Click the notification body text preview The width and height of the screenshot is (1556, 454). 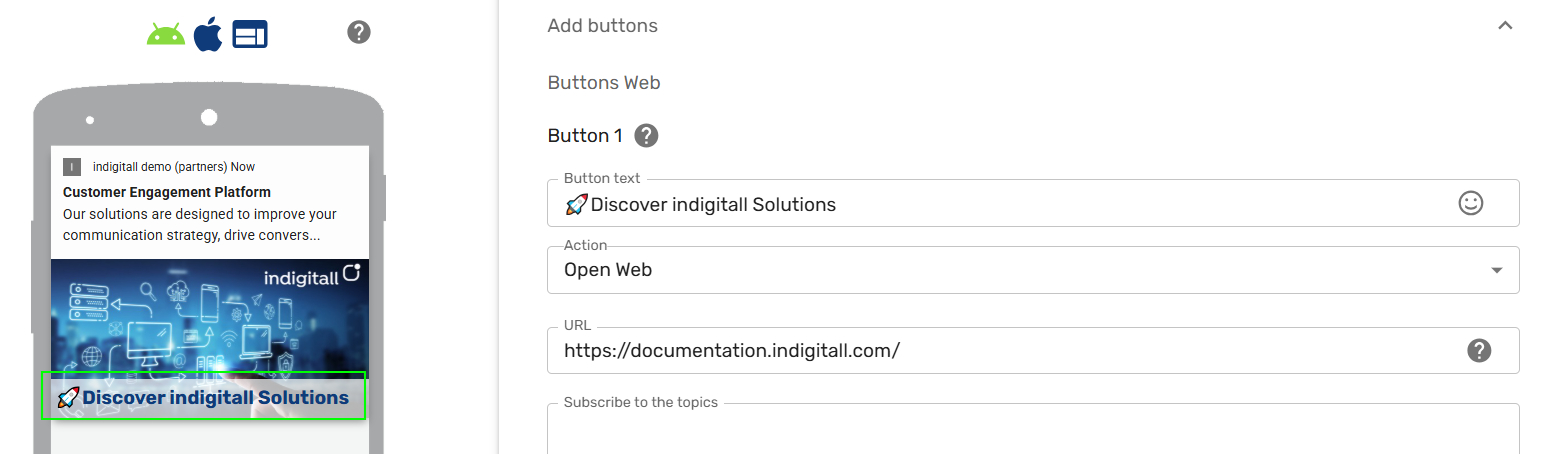pyautogui.click(x=200, y=225)
